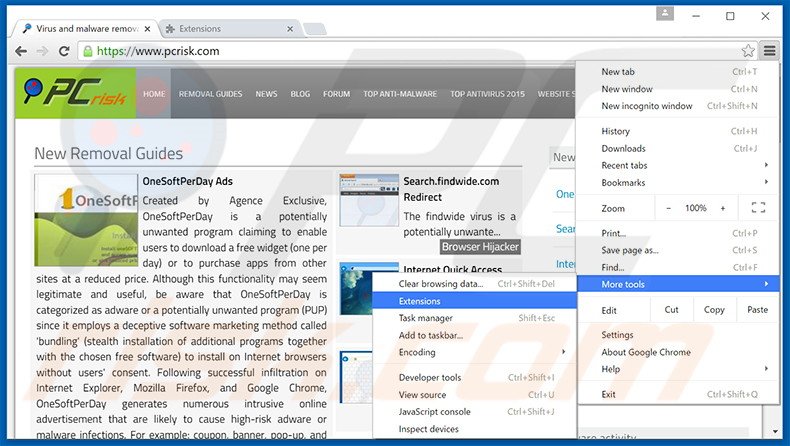Increase zoom with the plus button

722,208
